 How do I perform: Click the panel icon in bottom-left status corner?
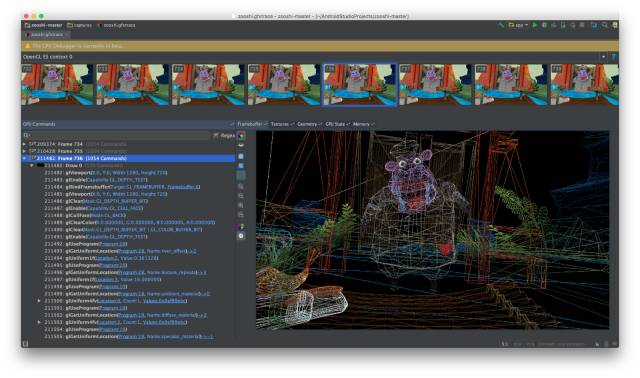pos(25,344)
